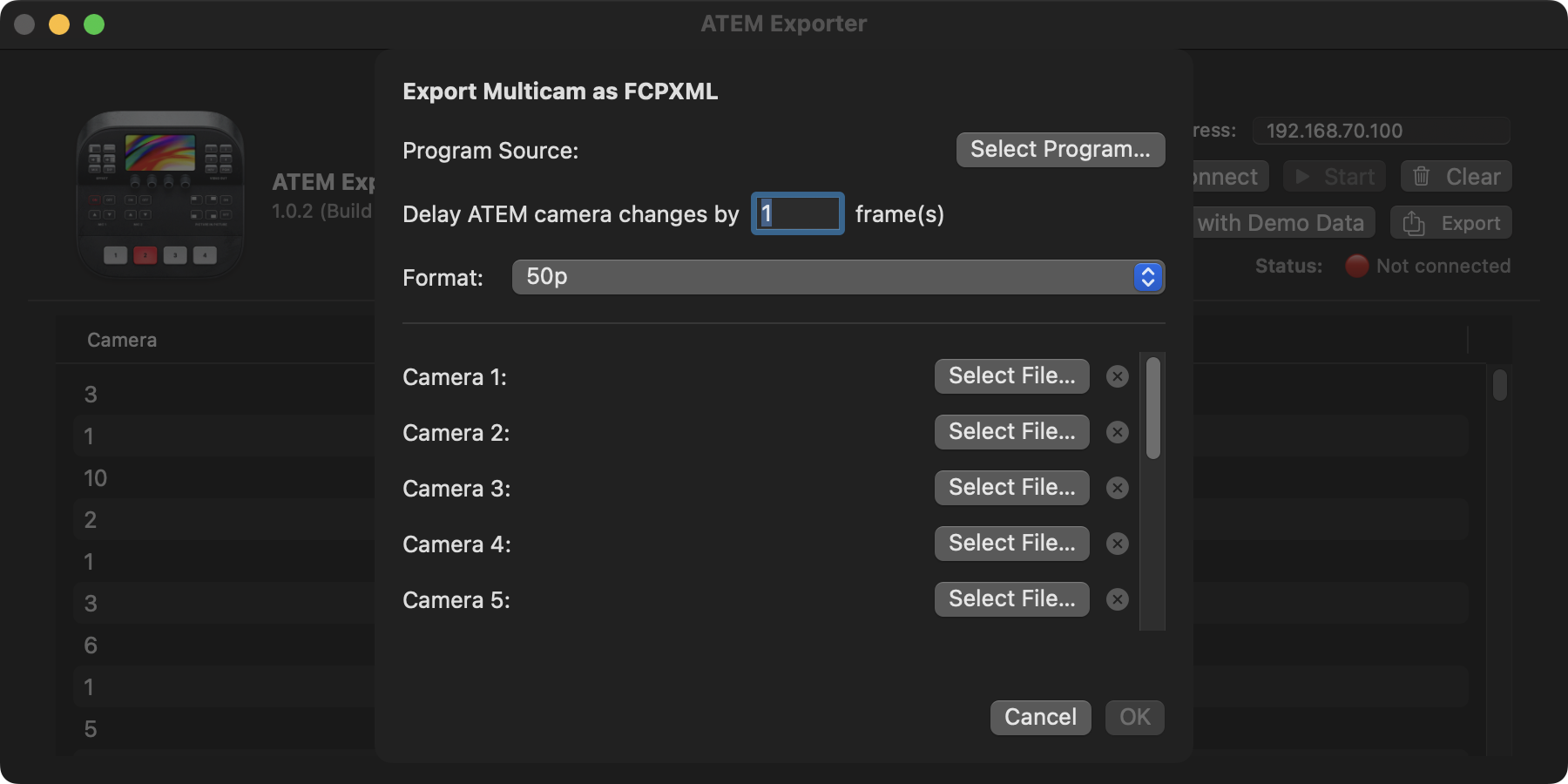Image resolution: width=1568 pixels, height=784 pixels.
Task: Select file for Camera 3
Action: click(x=1011, y=488)
